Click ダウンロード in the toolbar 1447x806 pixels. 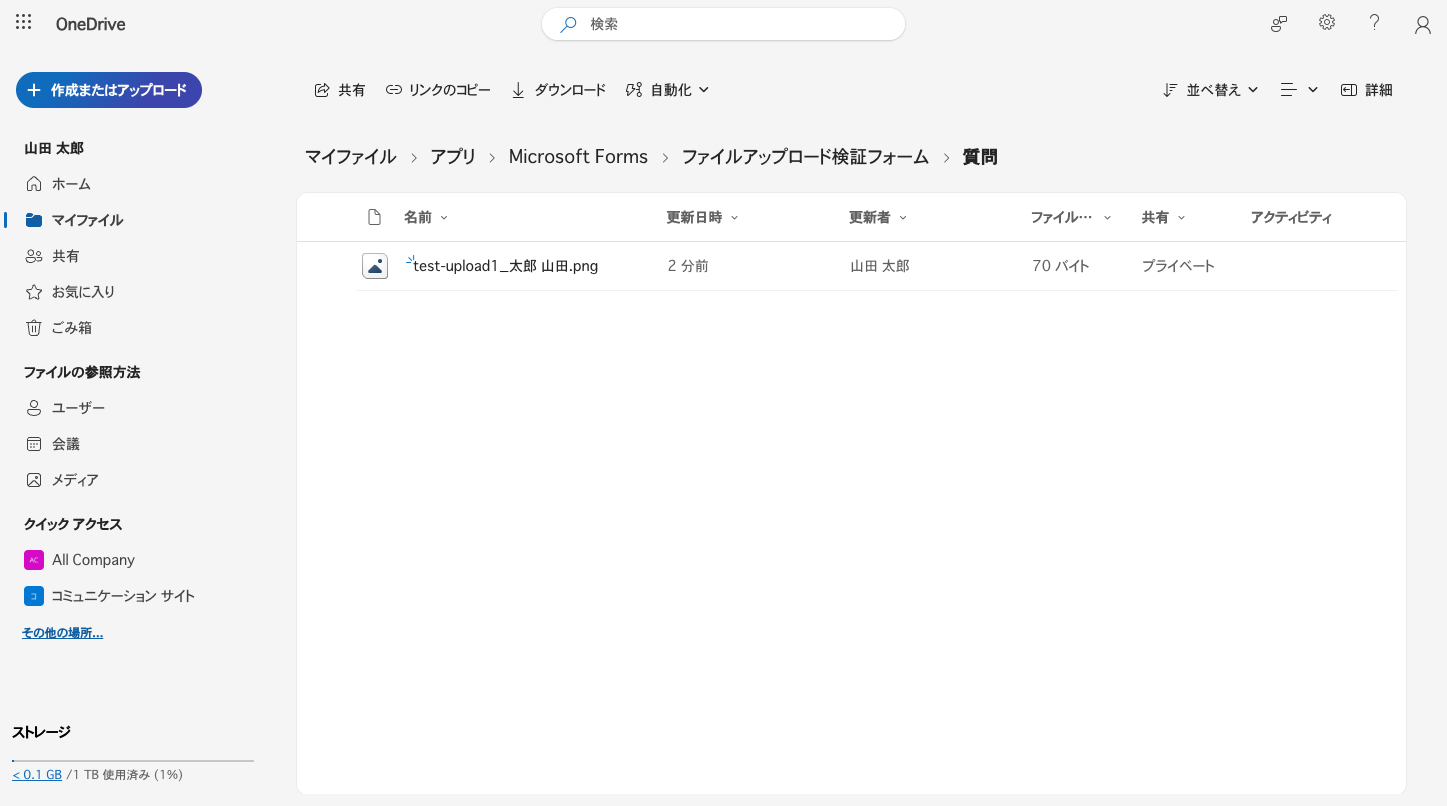click(x=559, y=90)
